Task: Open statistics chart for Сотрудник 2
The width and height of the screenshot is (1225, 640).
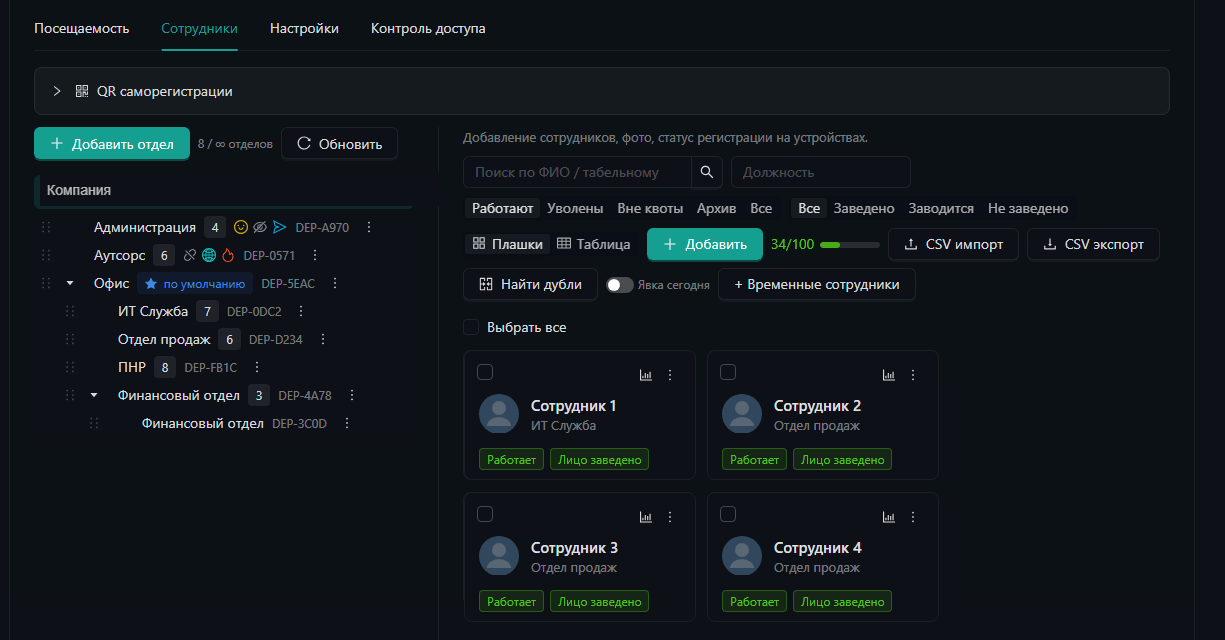Action: [x=889, y=375]
